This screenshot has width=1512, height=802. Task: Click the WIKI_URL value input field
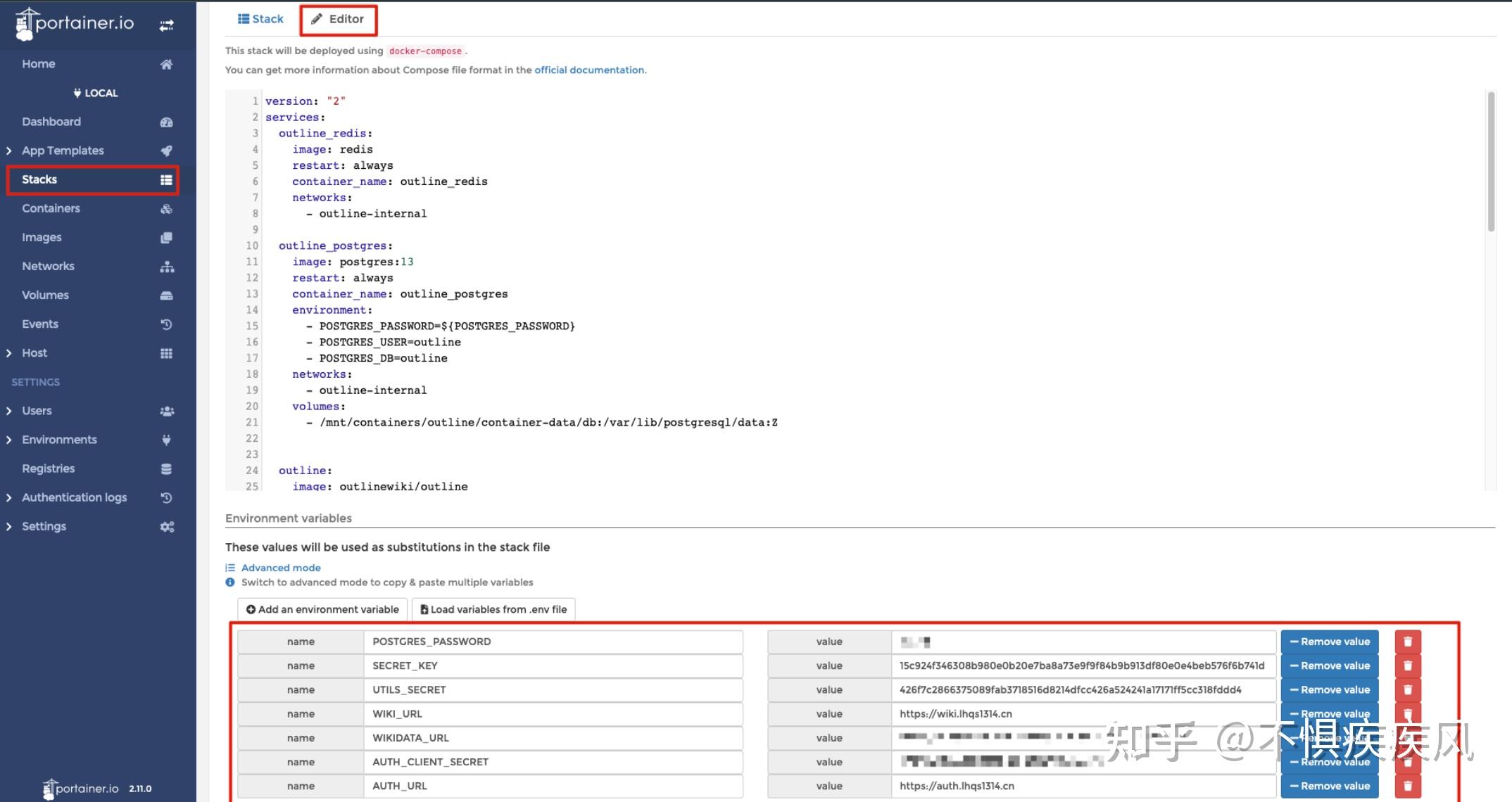tap(1083, 713)
